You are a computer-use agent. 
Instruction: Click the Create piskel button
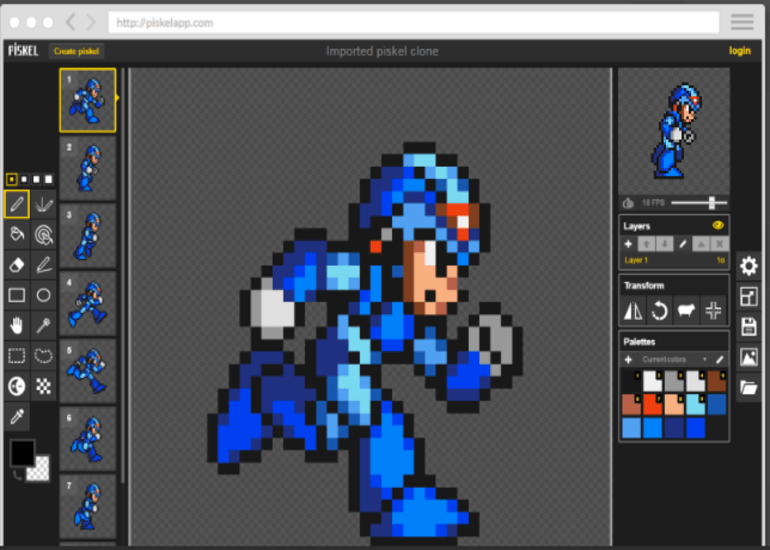[77, 51]
